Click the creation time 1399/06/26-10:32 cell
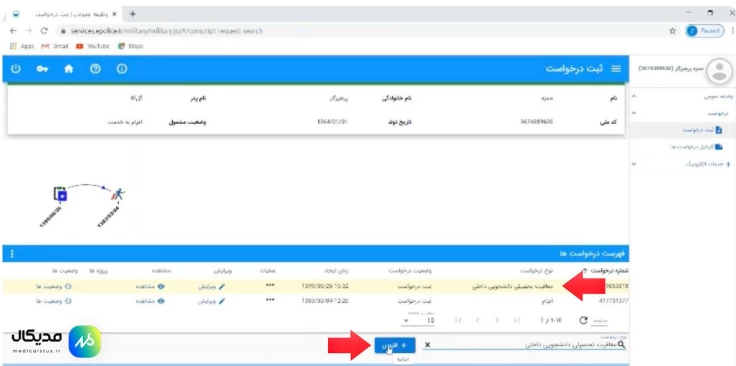This screenshot has height=366, width=736. (x=324, y=286)
